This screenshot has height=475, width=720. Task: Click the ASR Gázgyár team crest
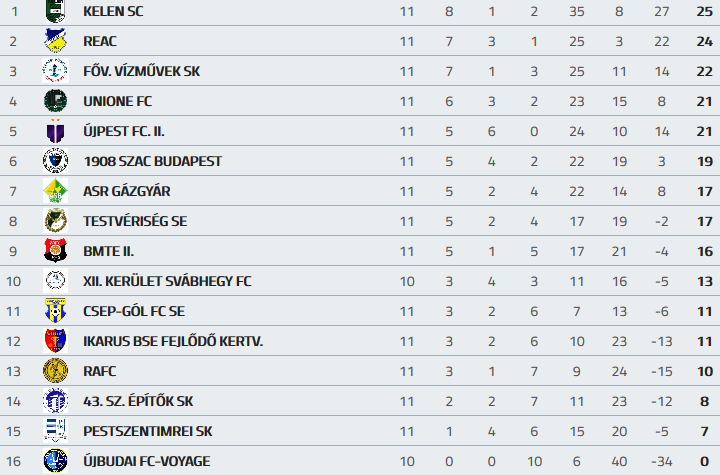point(54,191)
